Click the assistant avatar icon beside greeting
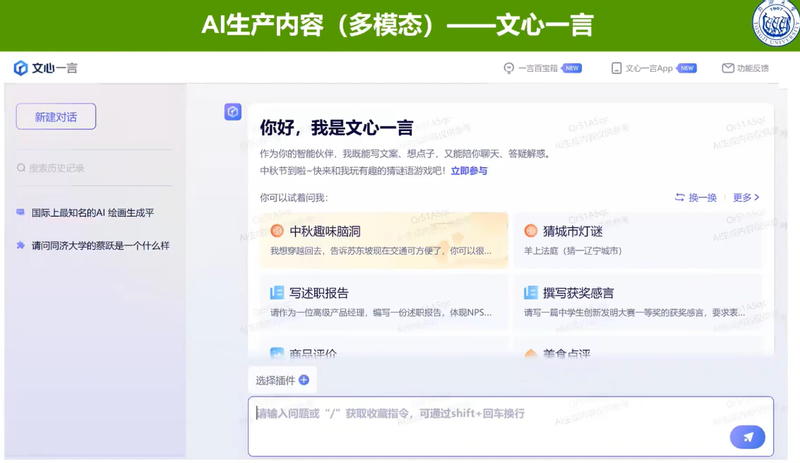 point(232,112)
